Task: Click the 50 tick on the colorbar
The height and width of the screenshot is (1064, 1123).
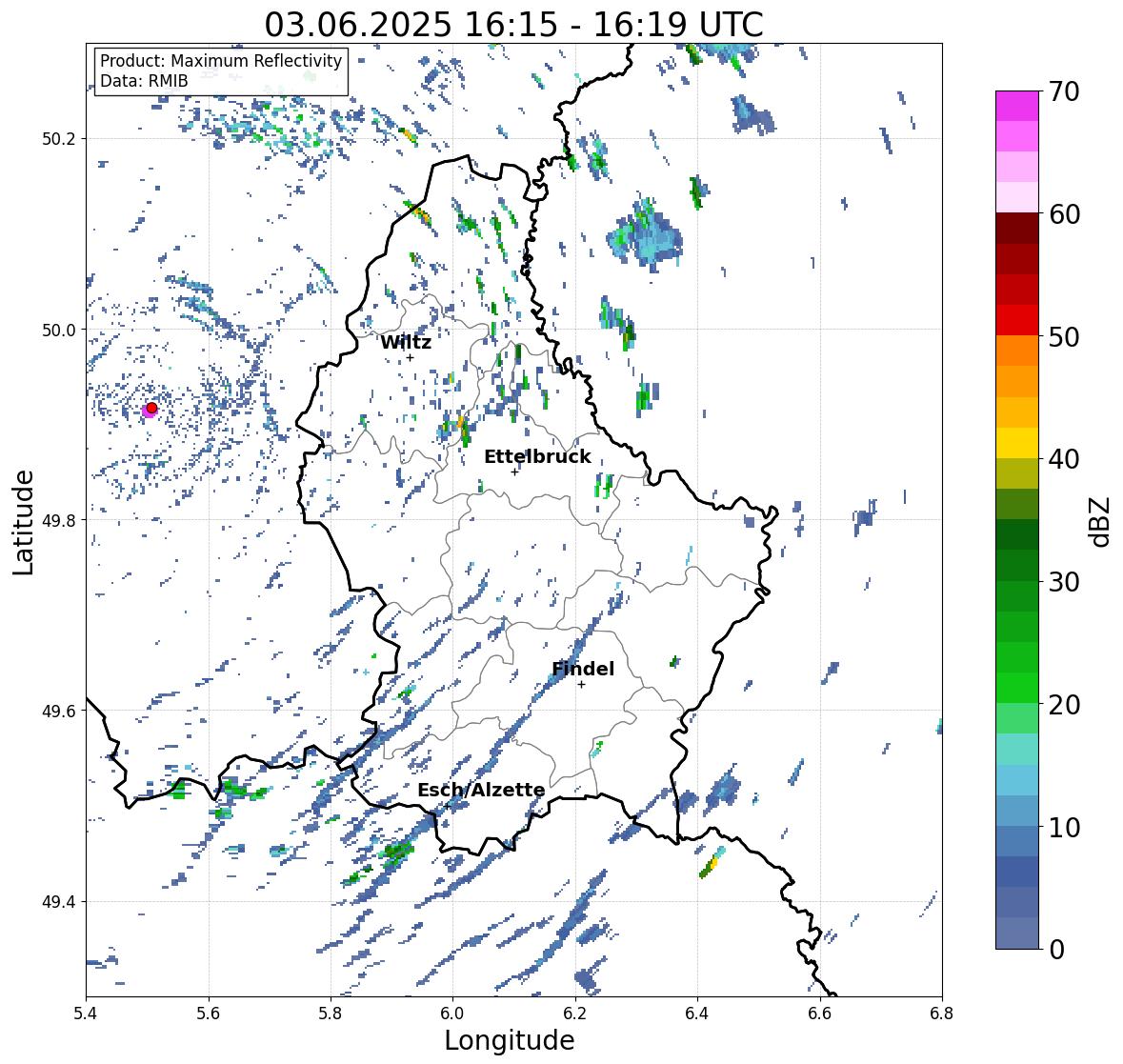Action: (x=1064, y=336)
